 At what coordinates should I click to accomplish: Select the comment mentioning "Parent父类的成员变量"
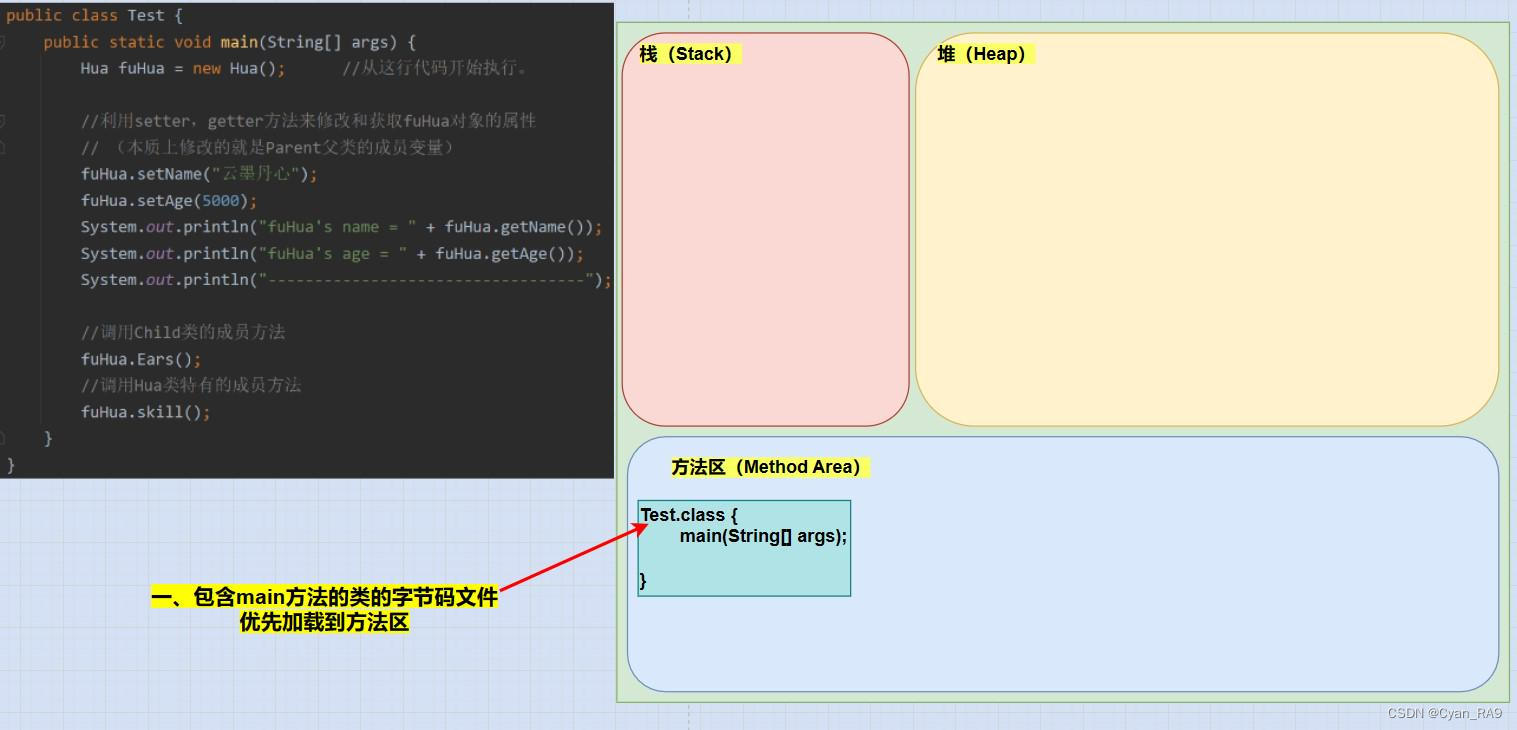(268, 148)
